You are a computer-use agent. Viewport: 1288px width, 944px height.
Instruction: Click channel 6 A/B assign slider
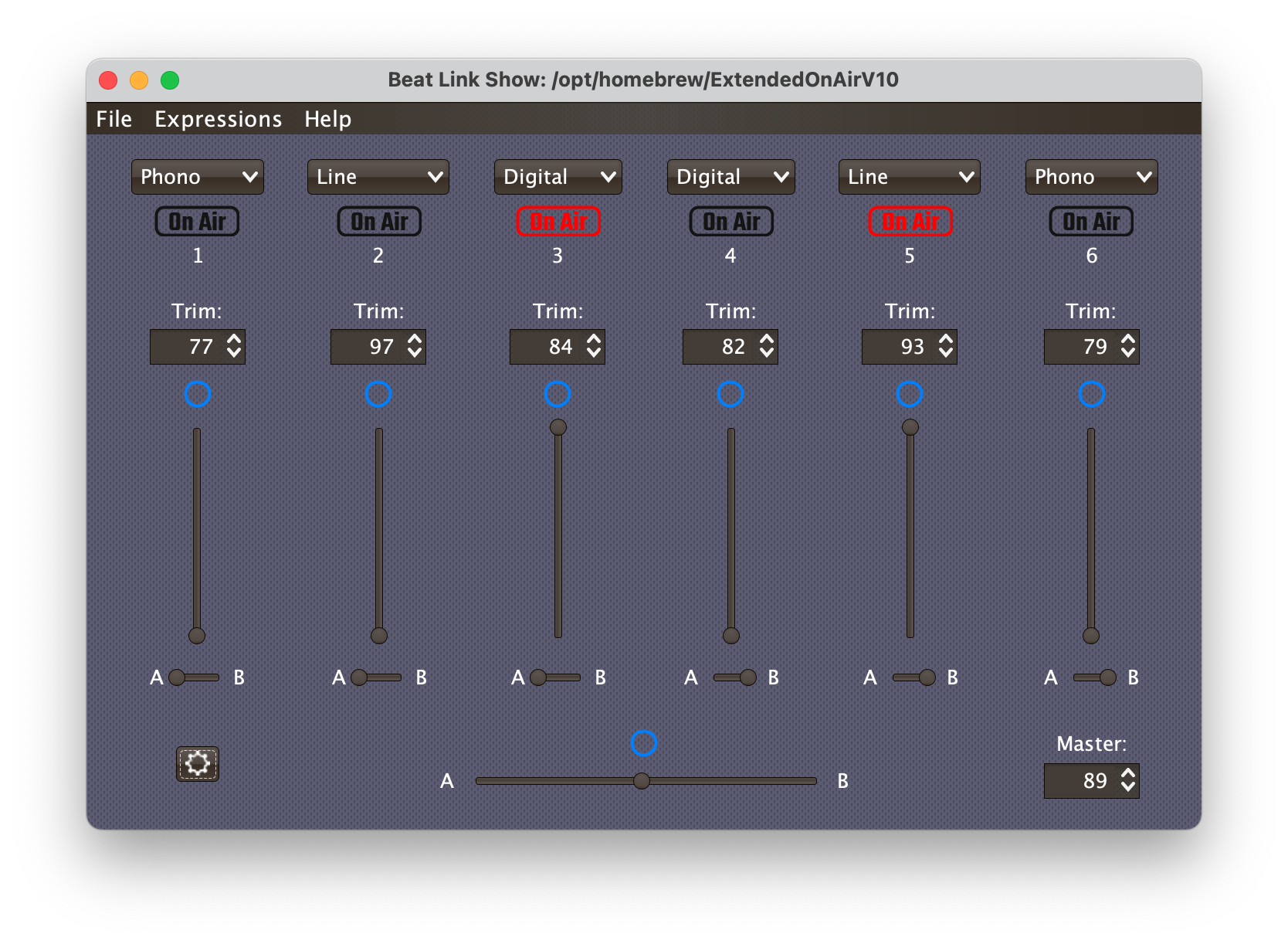pos(1095,677)
